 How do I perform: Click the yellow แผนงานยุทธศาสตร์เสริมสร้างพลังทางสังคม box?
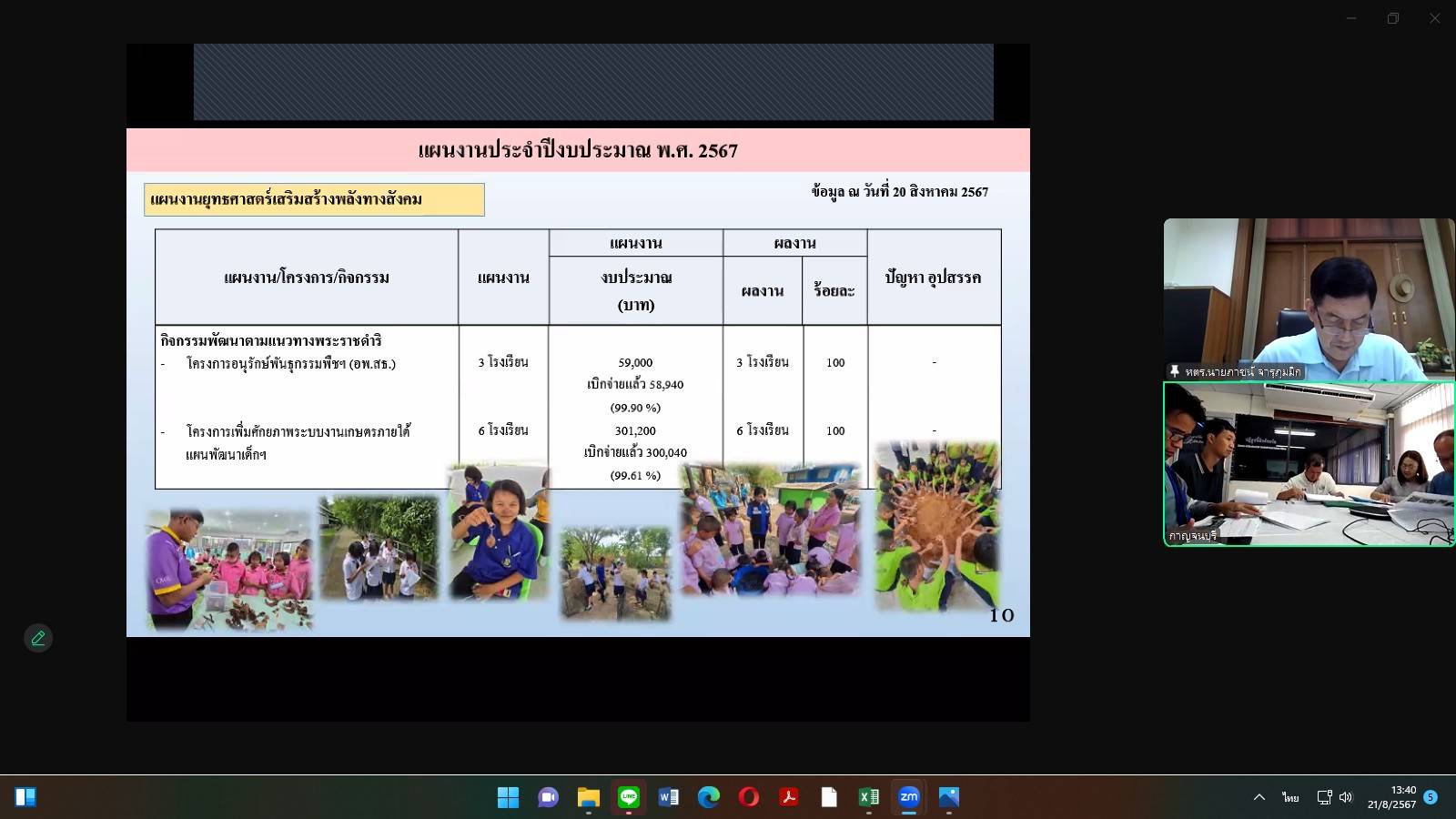314,199
